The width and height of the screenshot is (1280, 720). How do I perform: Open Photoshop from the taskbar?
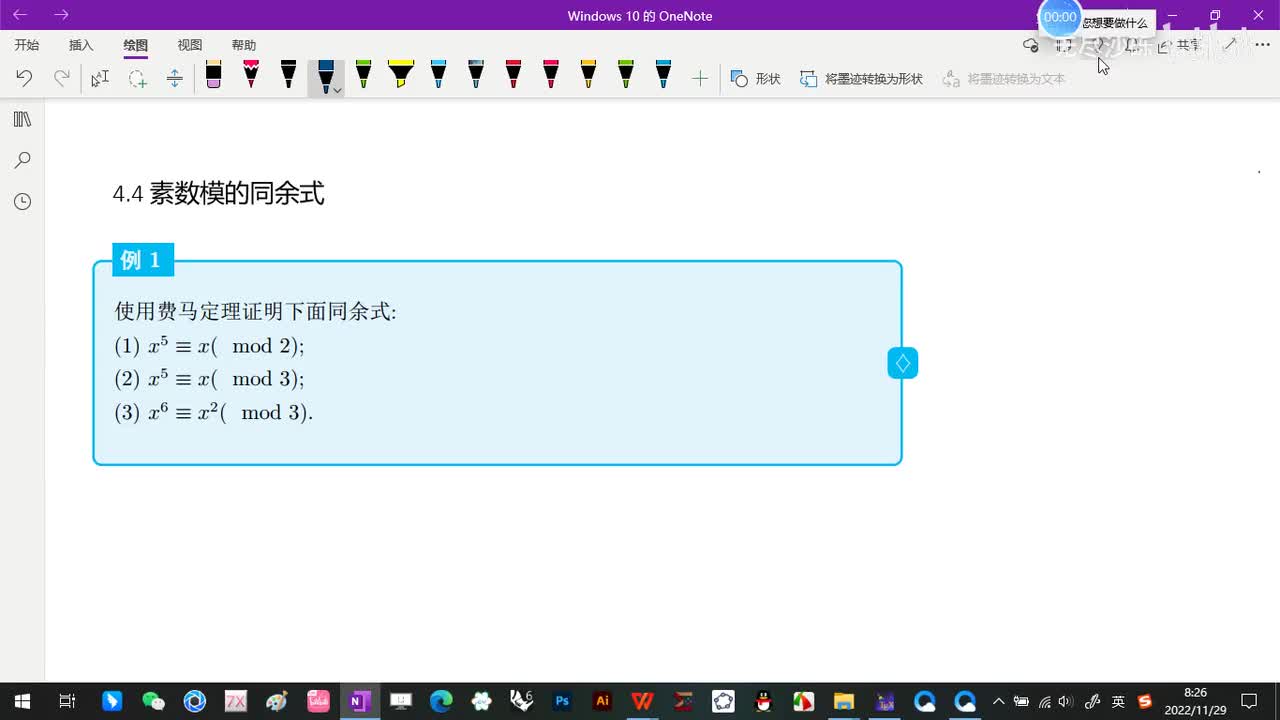pyautogui.click(x=562, y=701)
